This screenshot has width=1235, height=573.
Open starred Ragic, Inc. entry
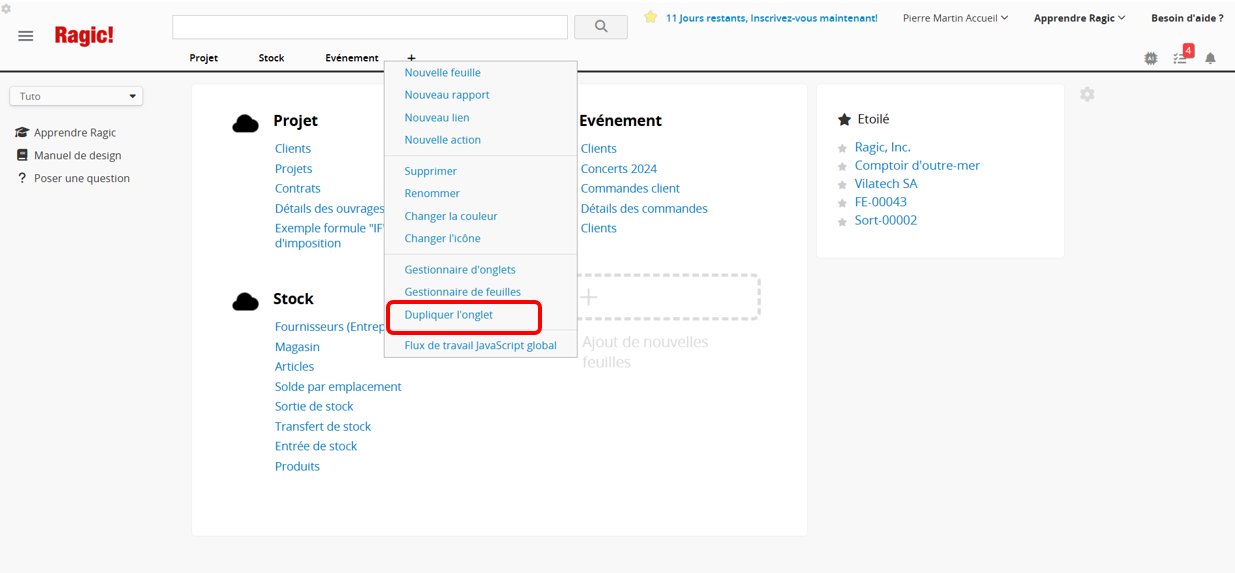point(882,148)
